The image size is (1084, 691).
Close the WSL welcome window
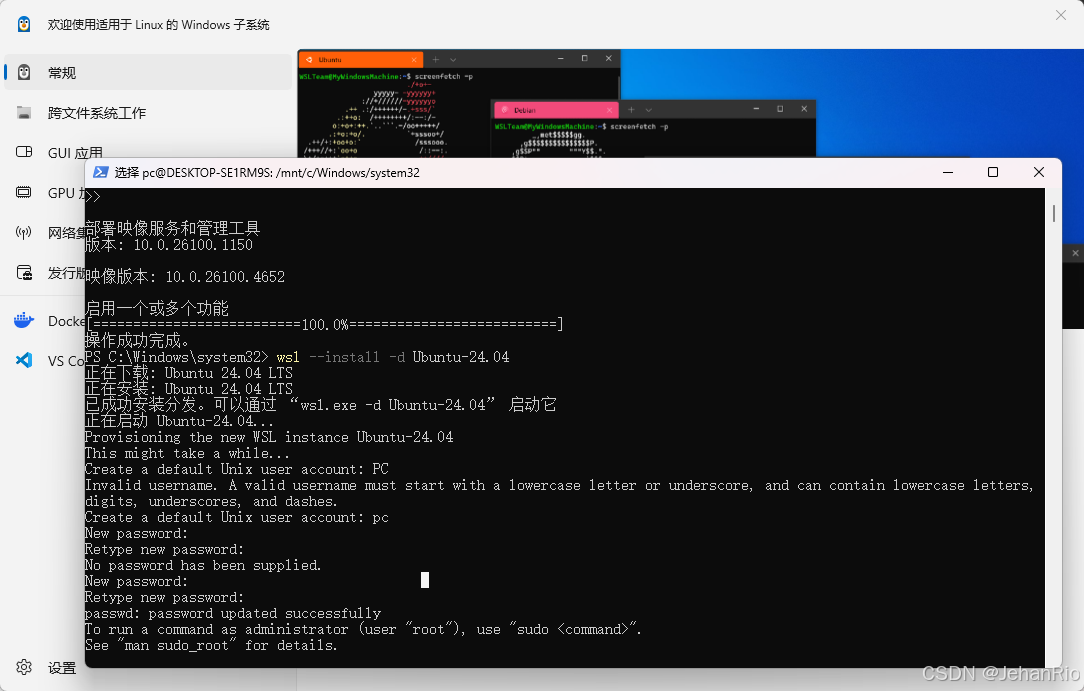point(1060,15)
